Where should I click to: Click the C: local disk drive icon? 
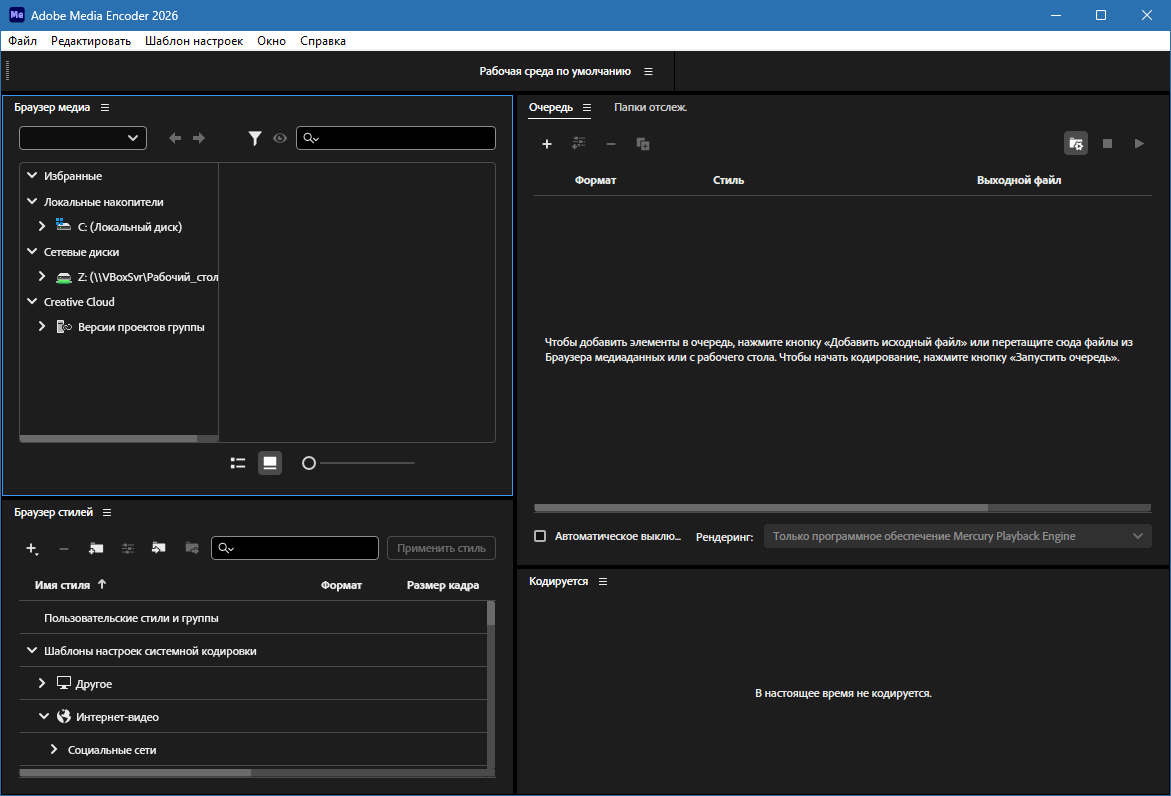[63, 226]
